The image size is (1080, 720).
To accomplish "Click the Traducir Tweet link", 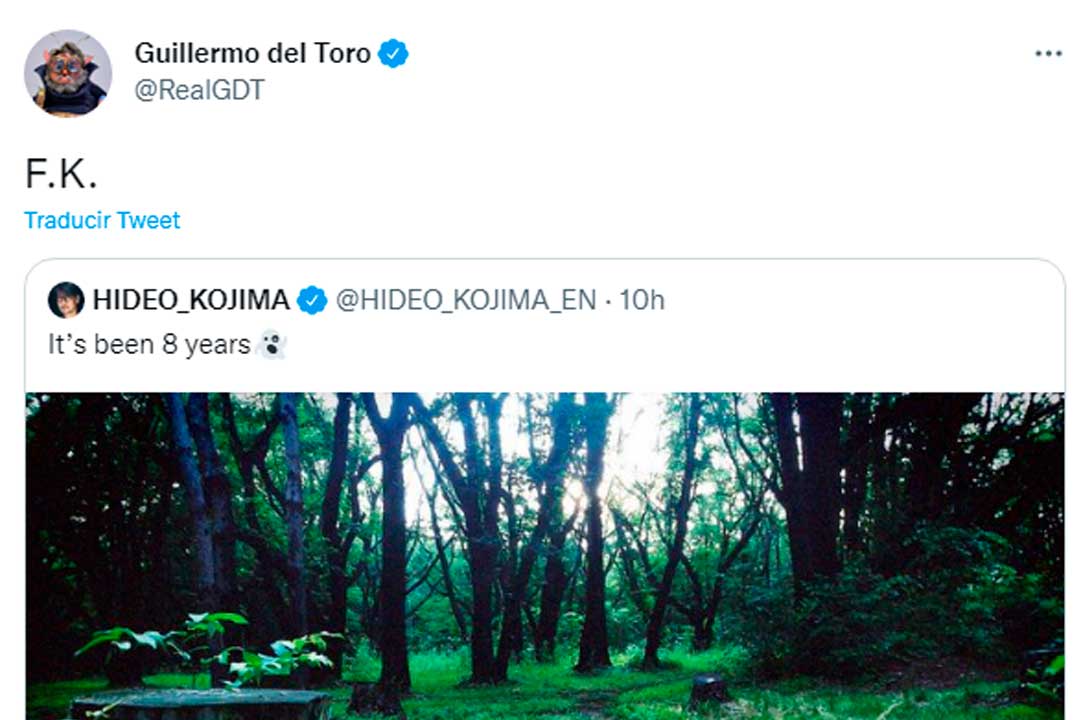I will [x=102, y=220].
